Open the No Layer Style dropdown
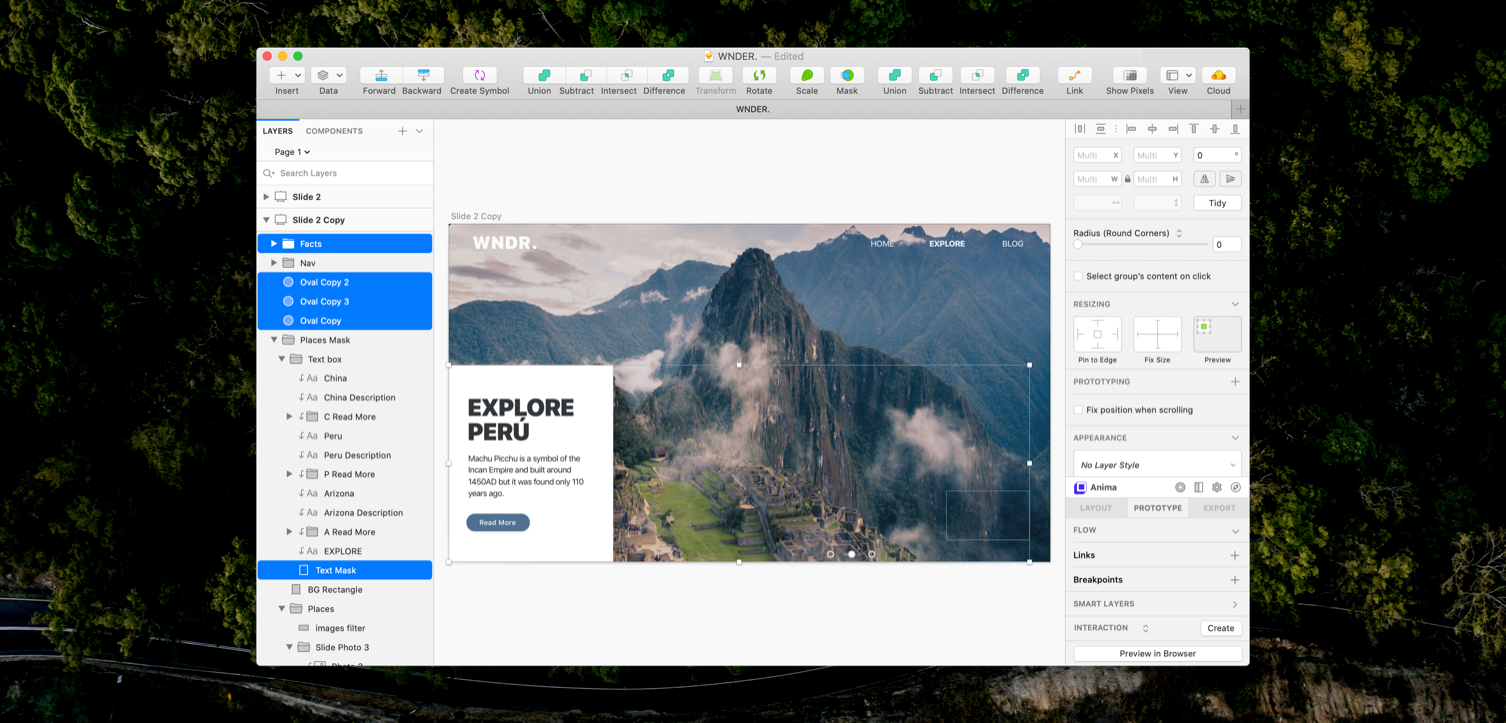The width and height of the screenshot is (1506, 723). click(1157, 465)
